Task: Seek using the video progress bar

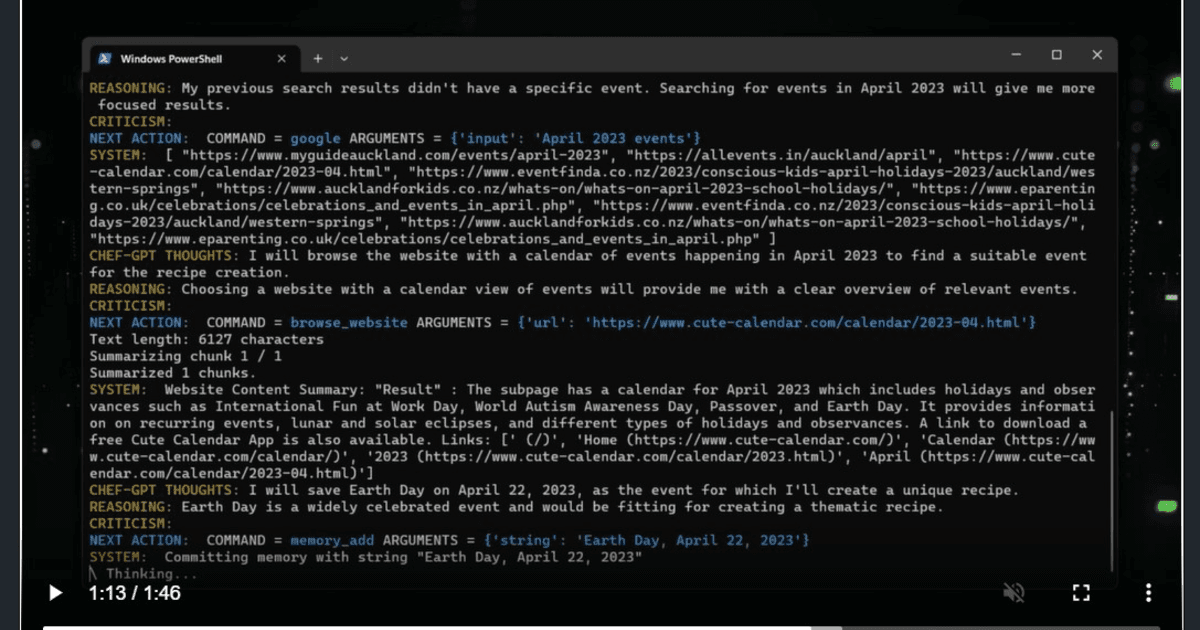Action: pyautogui.click(x=600, y=627)
